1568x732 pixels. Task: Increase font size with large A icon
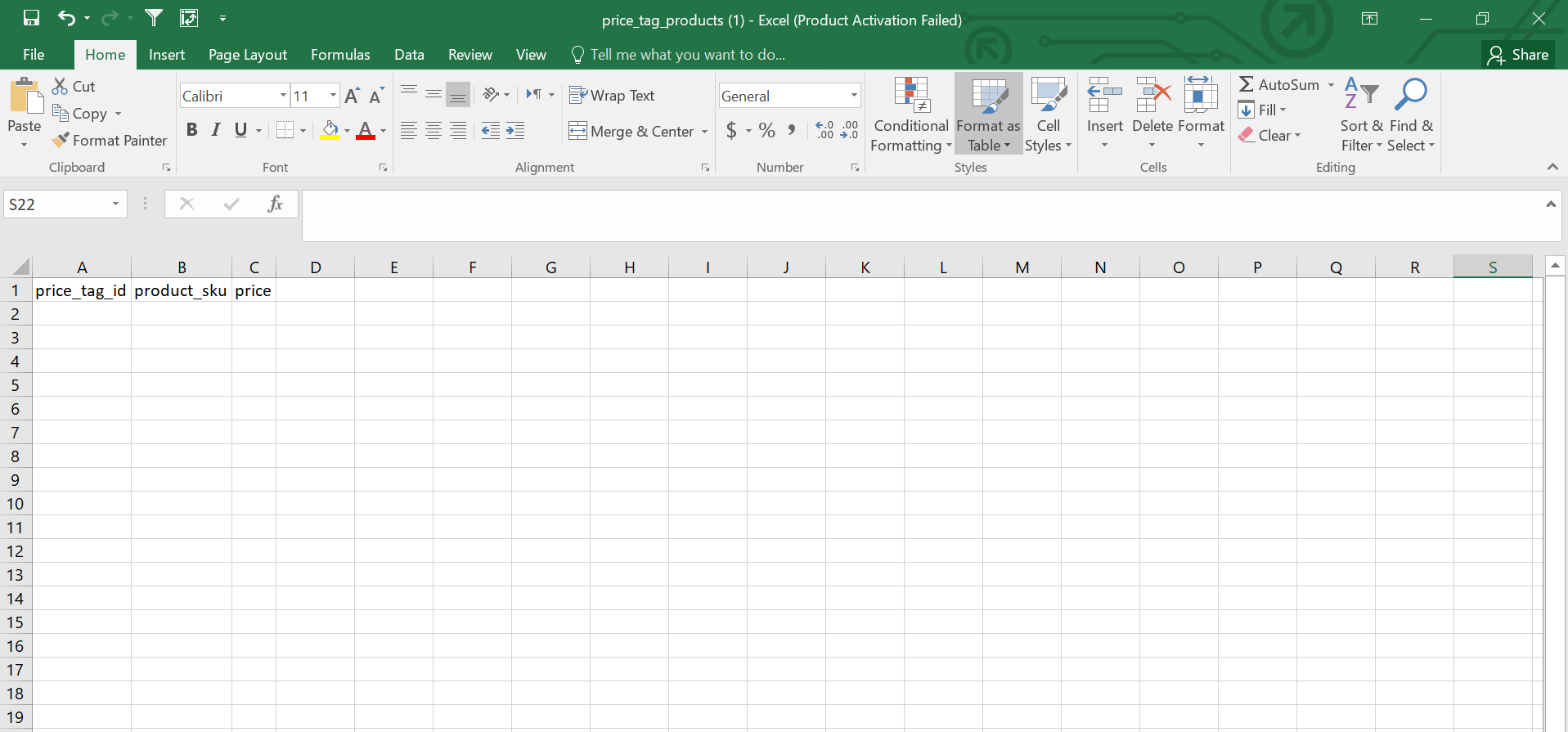352,96
